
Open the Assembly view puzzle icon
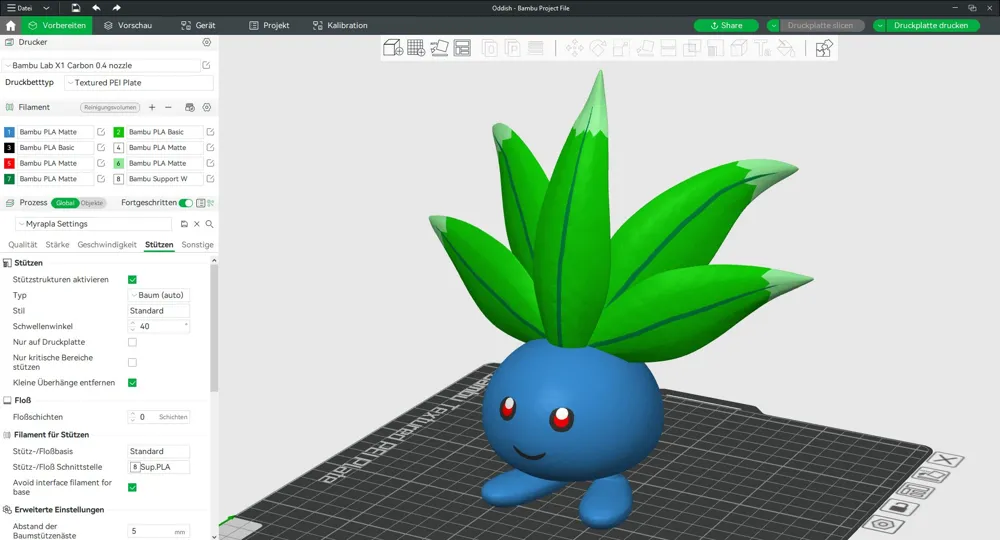824,48
